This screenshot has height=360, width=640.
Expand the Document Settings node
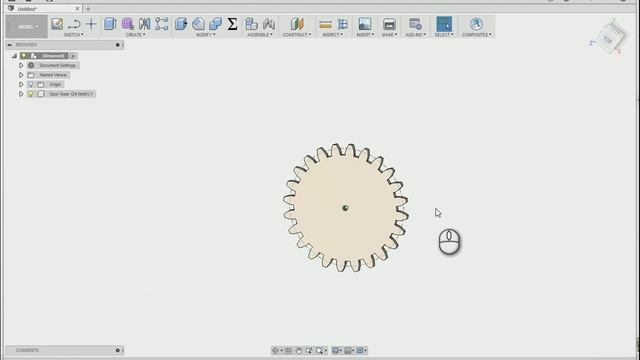[21, 65]
